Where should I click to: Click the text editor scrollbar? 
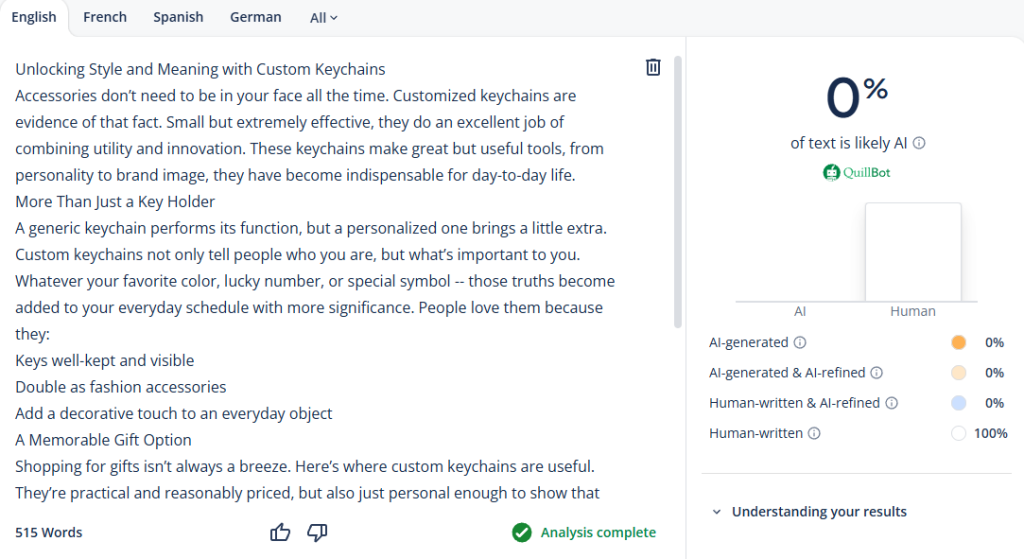tap(678, 190)
